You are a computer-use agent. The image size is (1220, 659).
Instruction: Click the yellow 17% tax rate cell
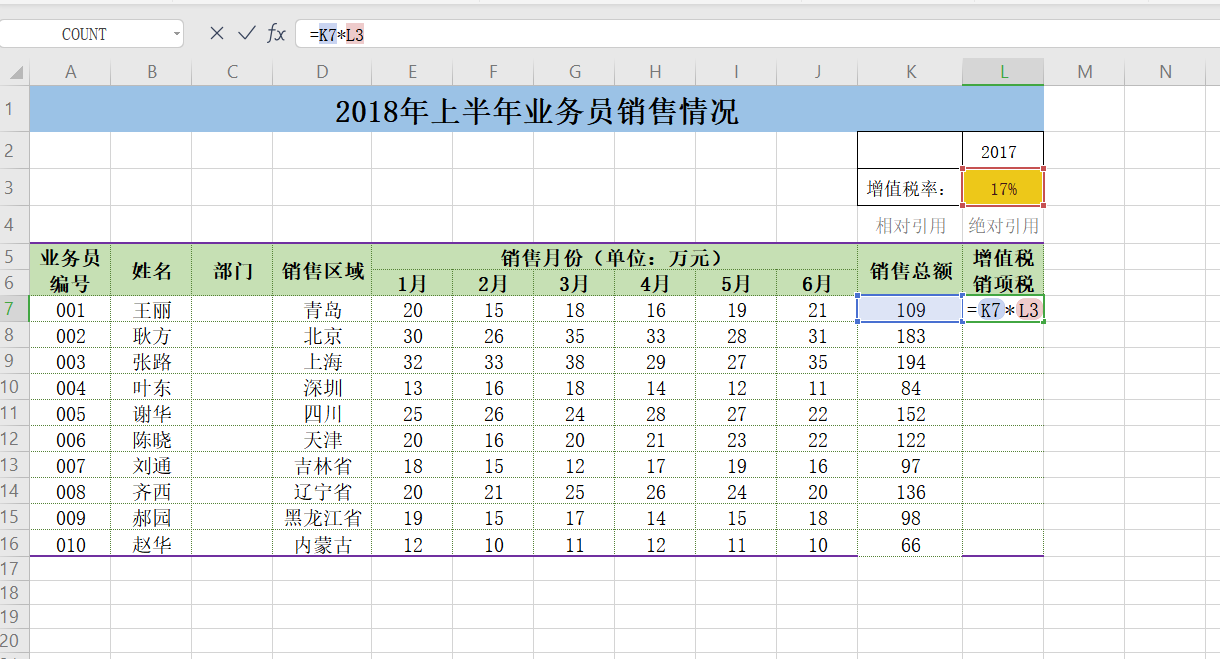pos(1003,188)
